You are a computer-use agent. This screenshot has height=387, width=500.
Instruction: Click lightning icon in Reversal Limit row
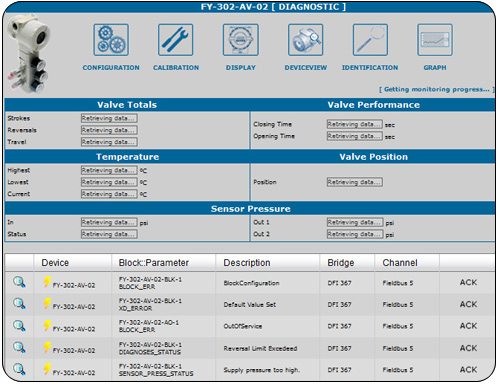[x=47, y=347]
